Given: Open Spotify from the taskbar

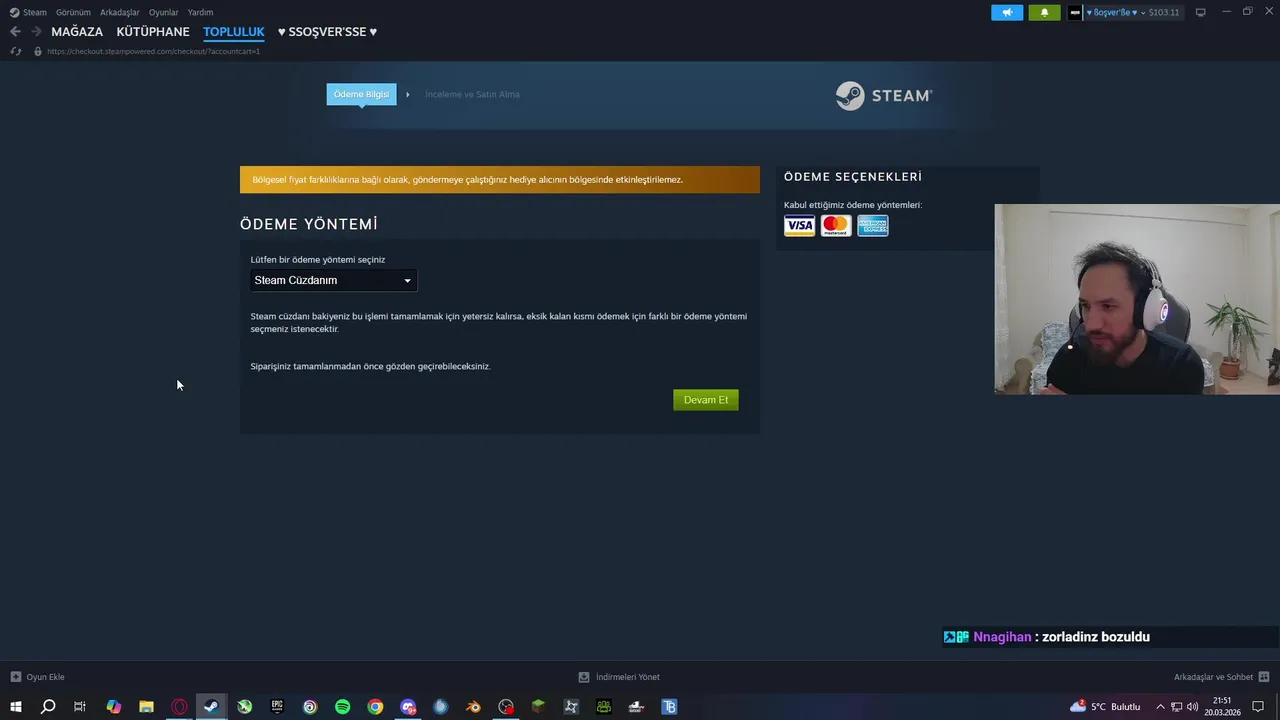Looking at the screenshot, I should [342, 707].
